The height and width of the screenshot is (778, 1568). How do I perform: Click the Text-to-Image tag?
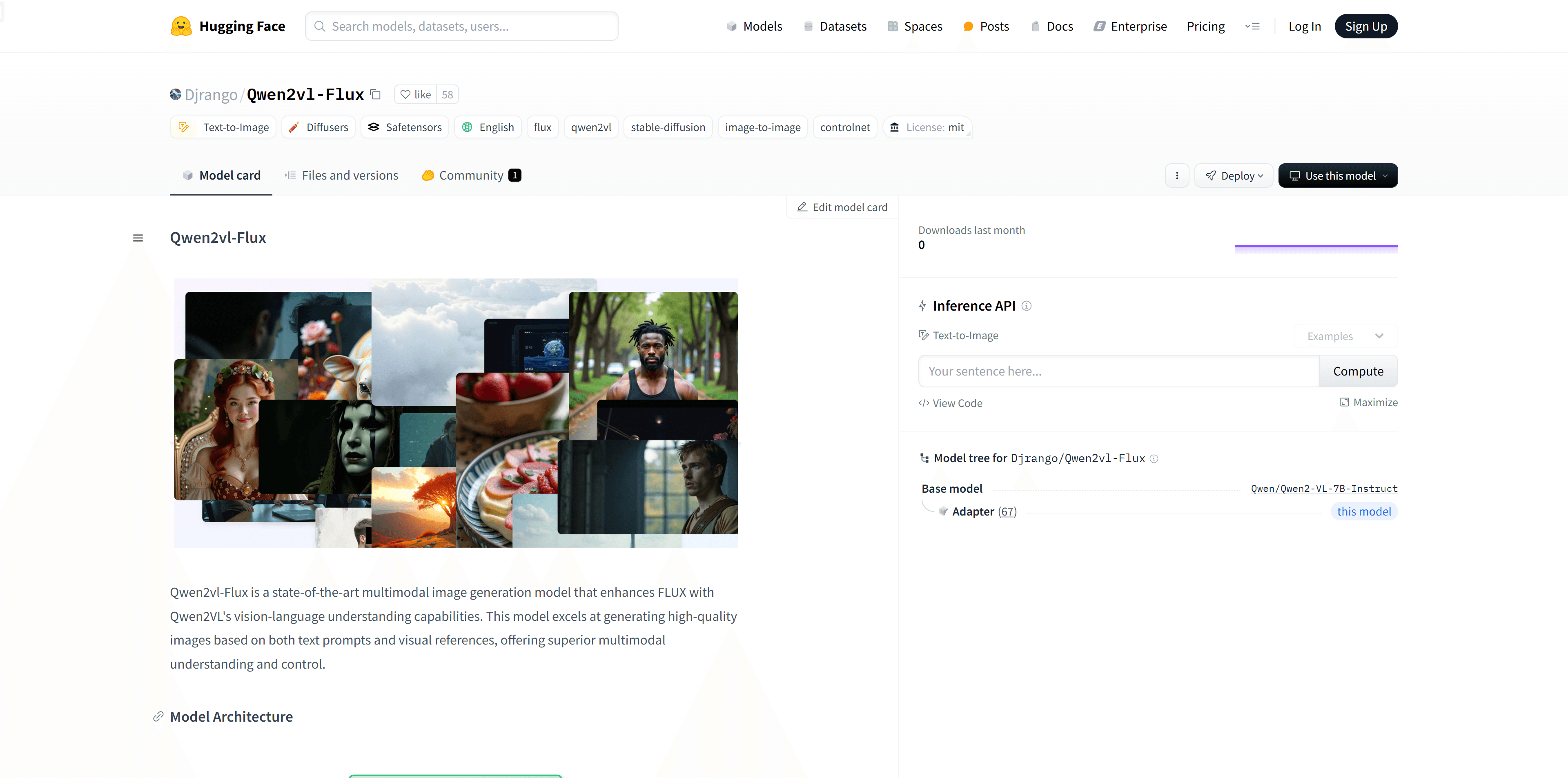[x=223, y=127]
